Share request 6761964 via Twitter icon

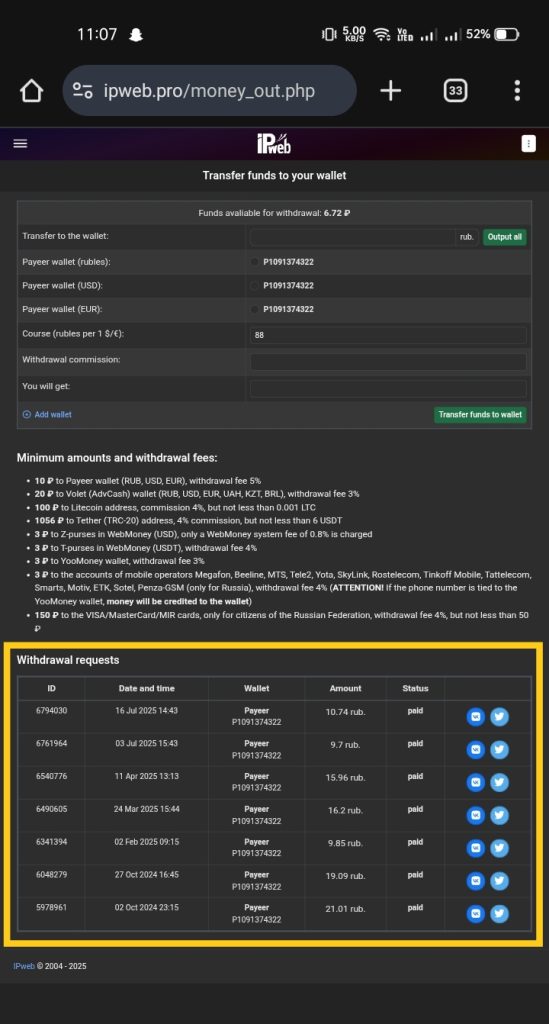(499, 750)
